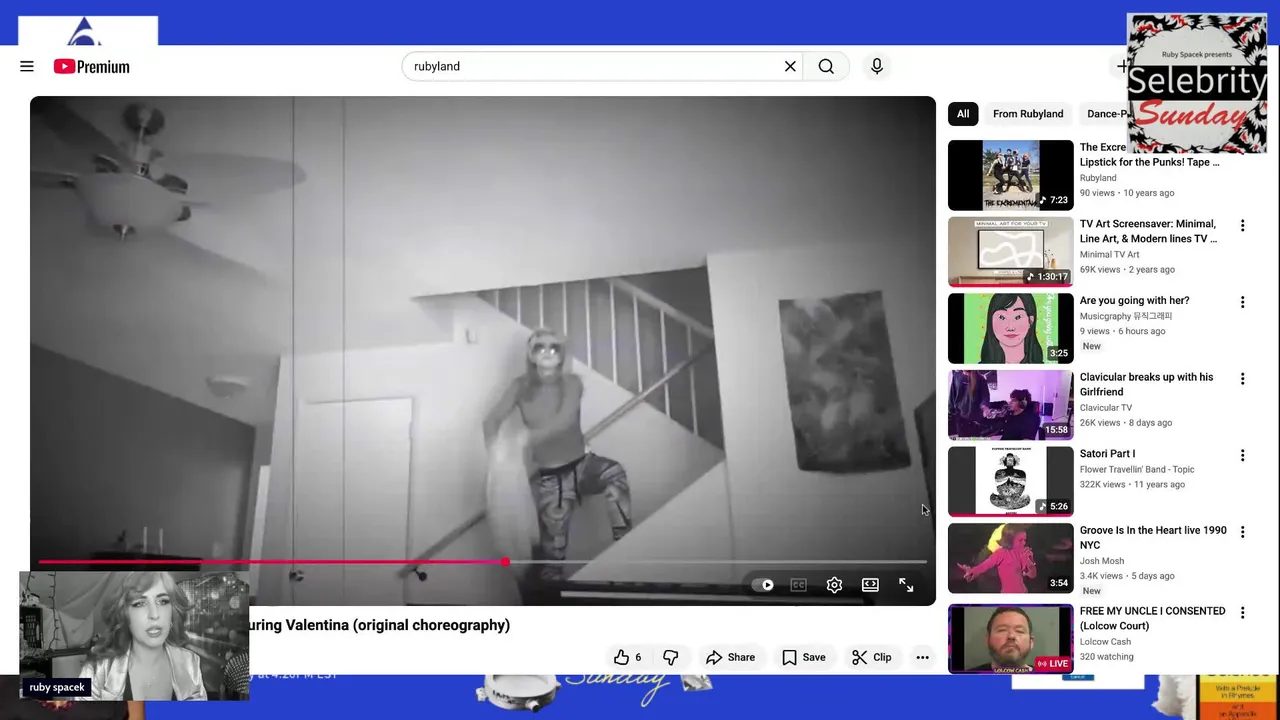Enter full screen in the video player
The width and height of the screenshot is (1280, 720).
906,585
